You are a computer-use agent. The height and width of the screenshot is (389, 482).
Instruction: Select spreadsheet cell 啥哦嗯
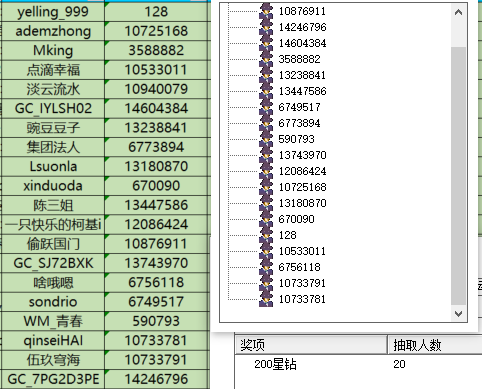(x=53, y=282)
